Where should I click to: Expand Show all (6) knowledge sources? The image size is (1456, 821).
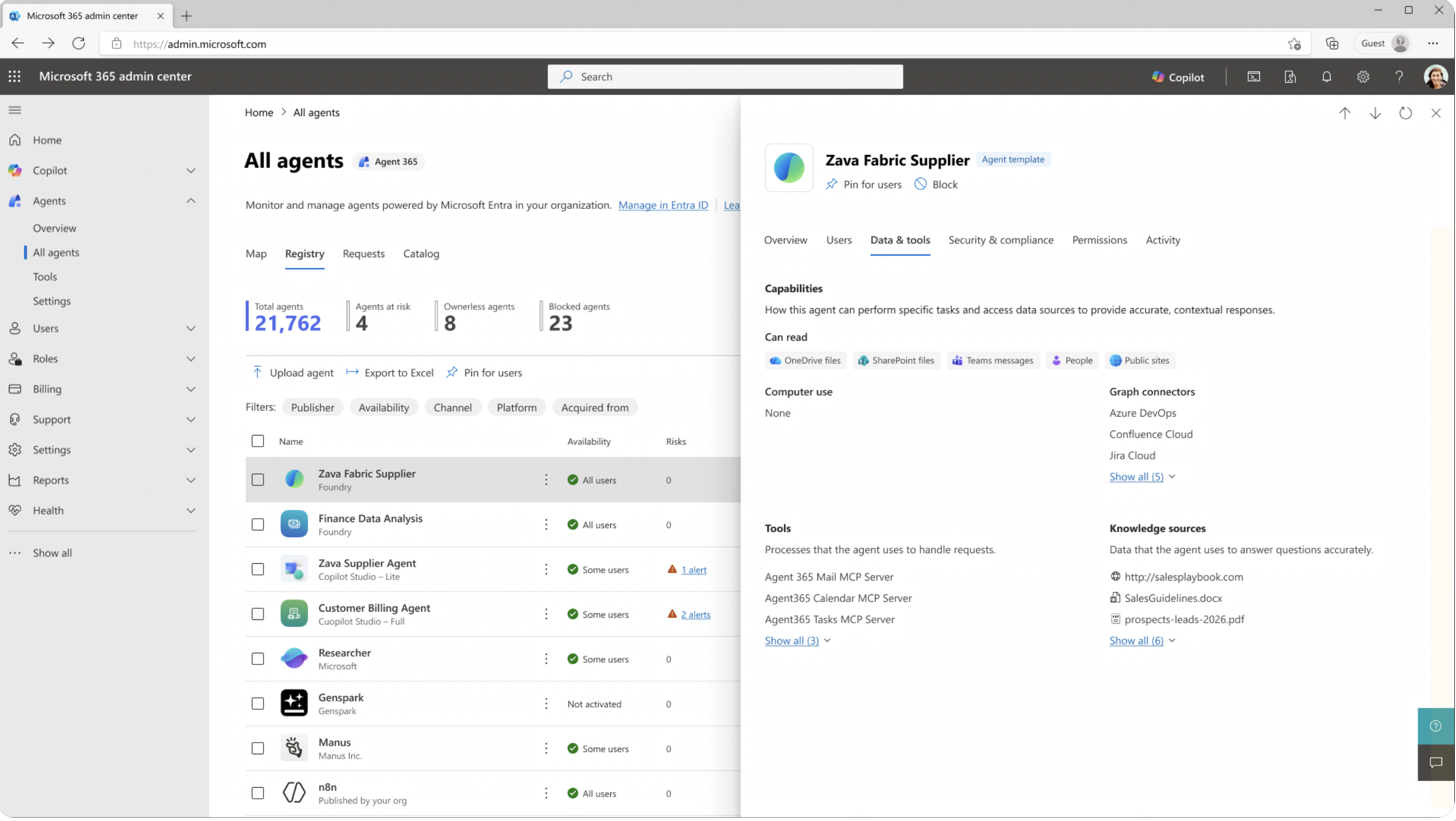pos(1142,641)
